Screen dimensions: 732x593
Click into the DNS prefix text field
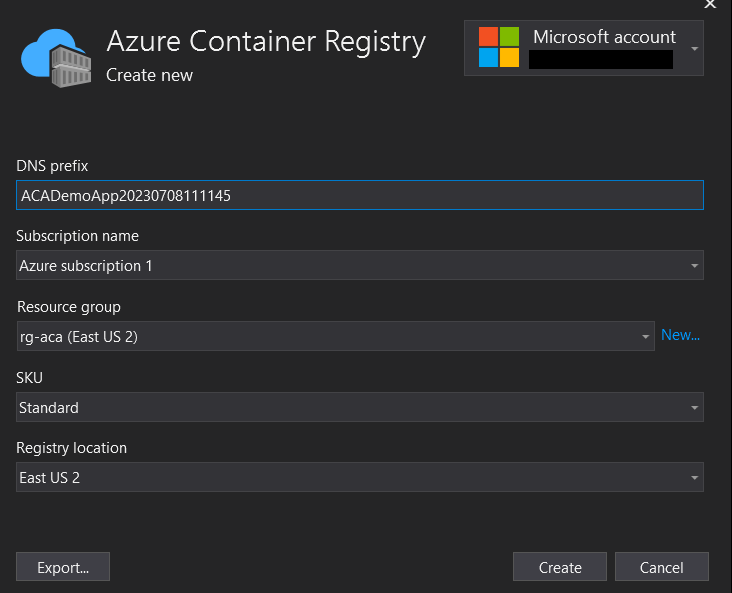tap(360, 195)
